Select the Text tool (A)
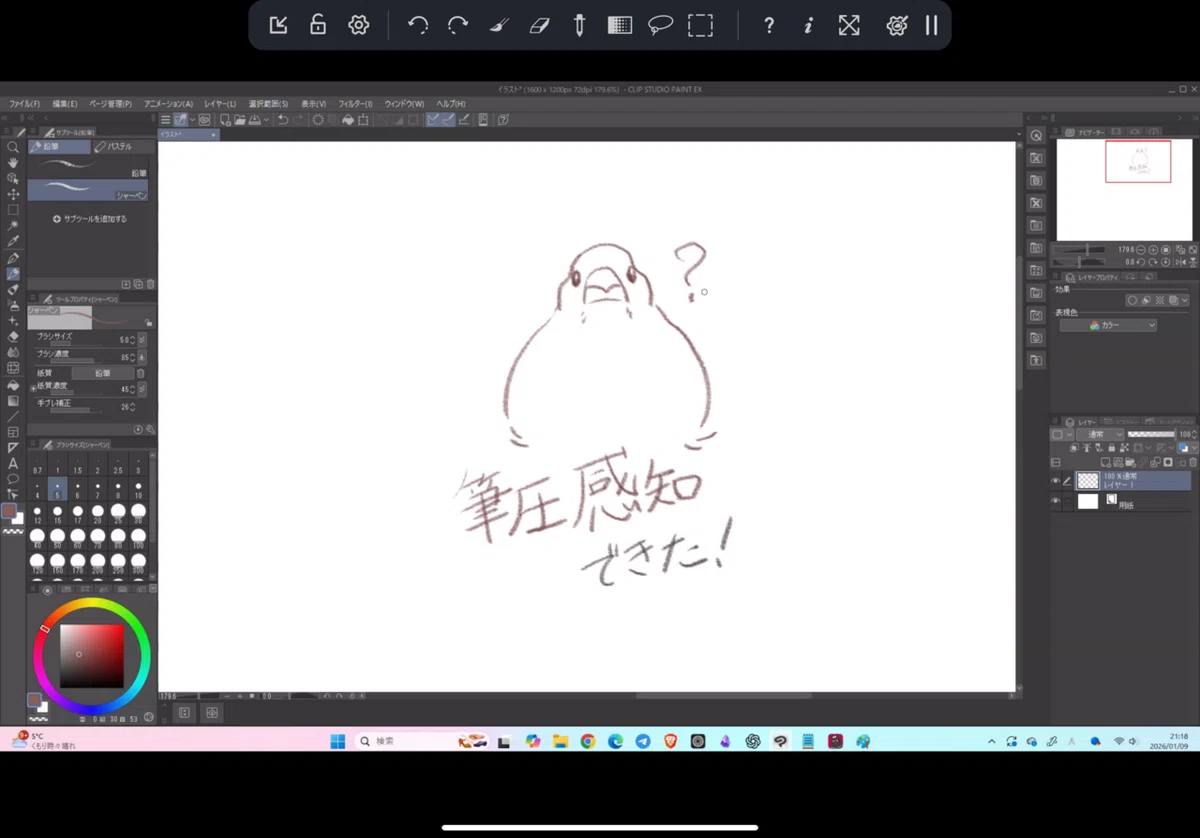This screenshot has width=1200, height=838. 13,463
